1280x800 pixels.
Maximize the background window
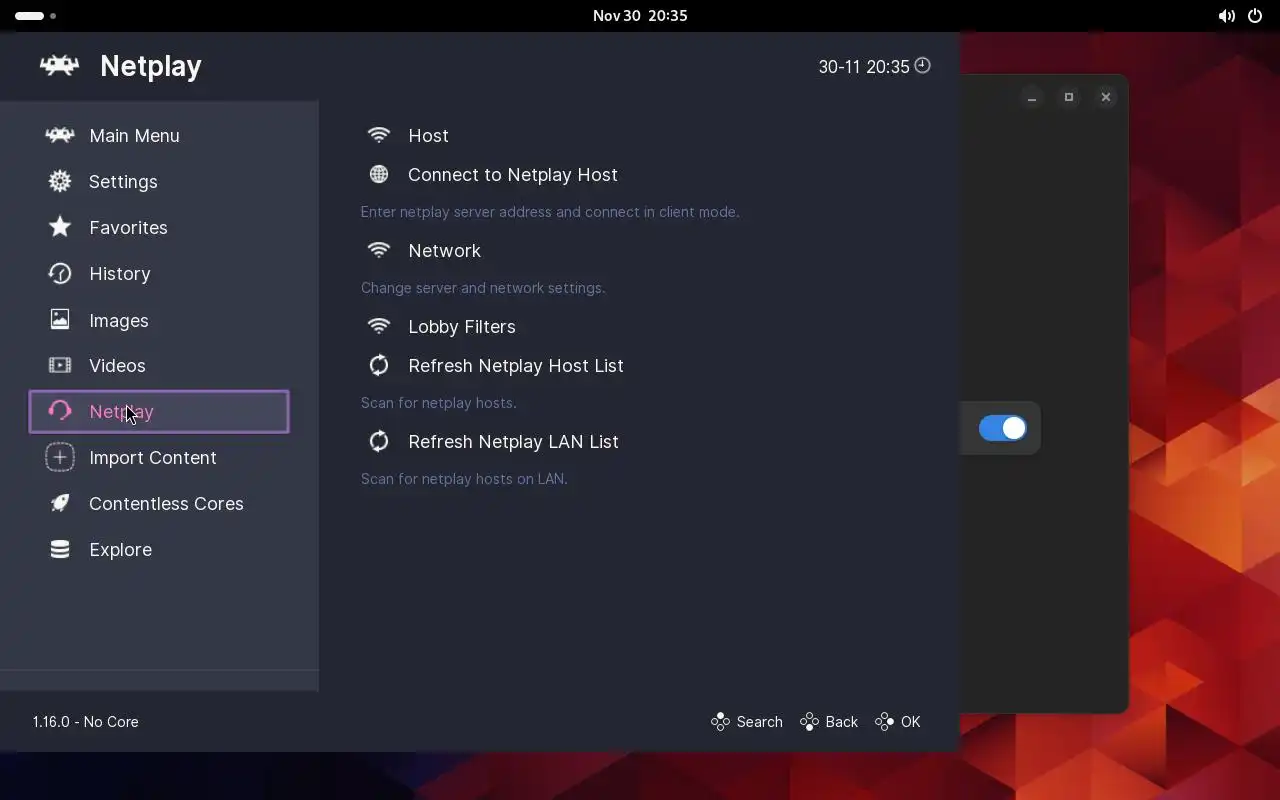[x=1069, y=97]
